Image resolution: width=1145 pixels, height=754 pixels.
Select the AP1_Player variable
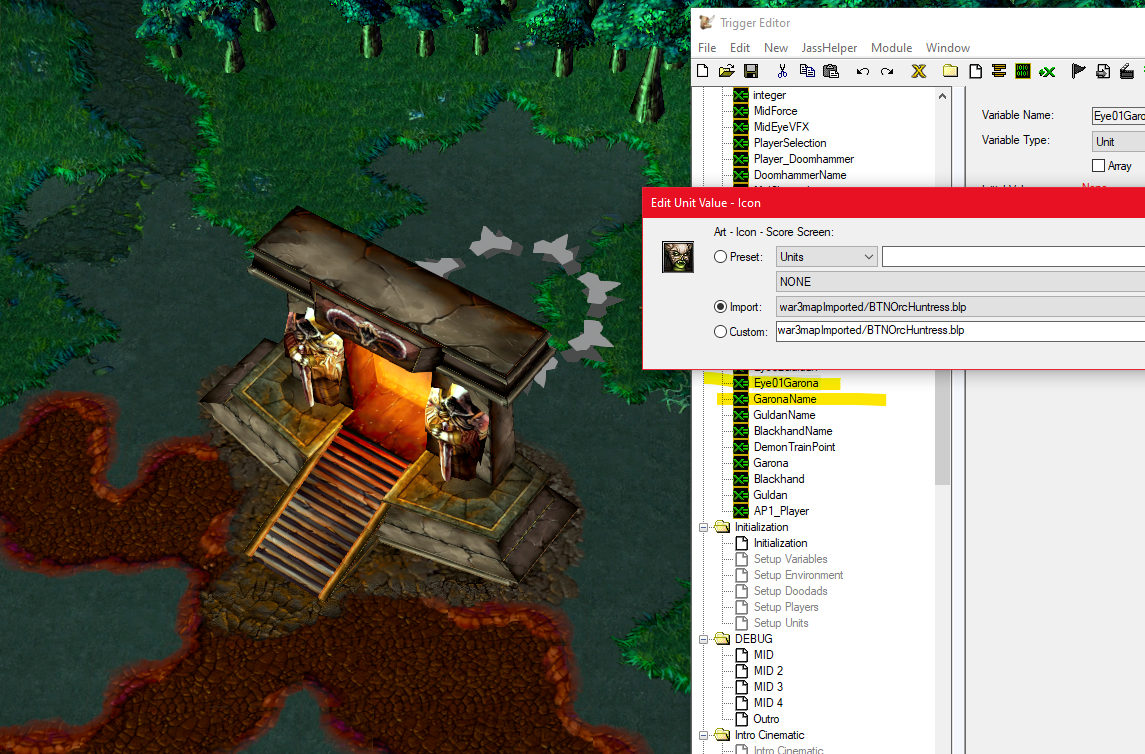coord(781,511)
